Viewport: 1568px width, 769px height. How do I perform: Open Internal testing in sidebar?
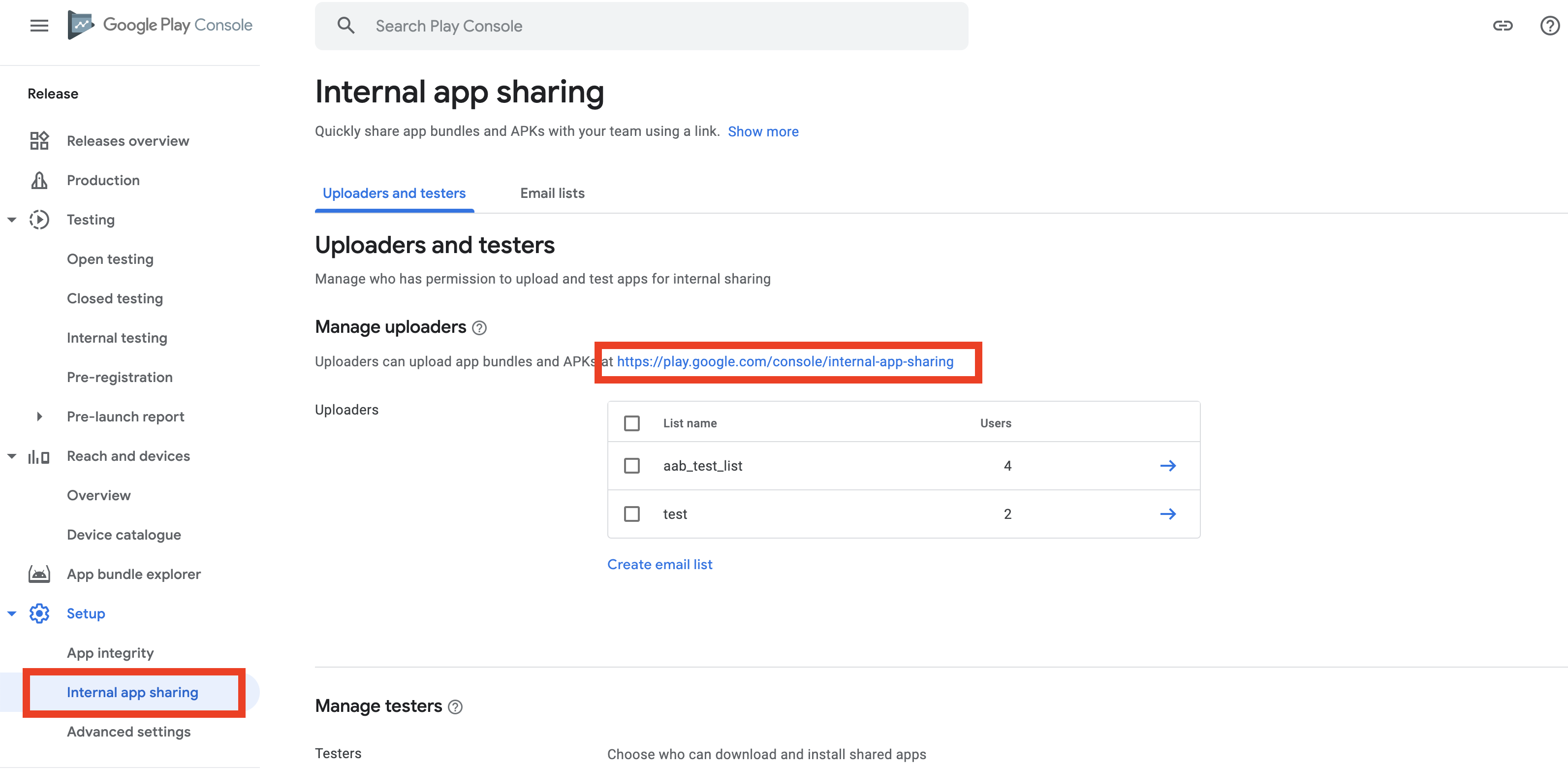point(117,338)
